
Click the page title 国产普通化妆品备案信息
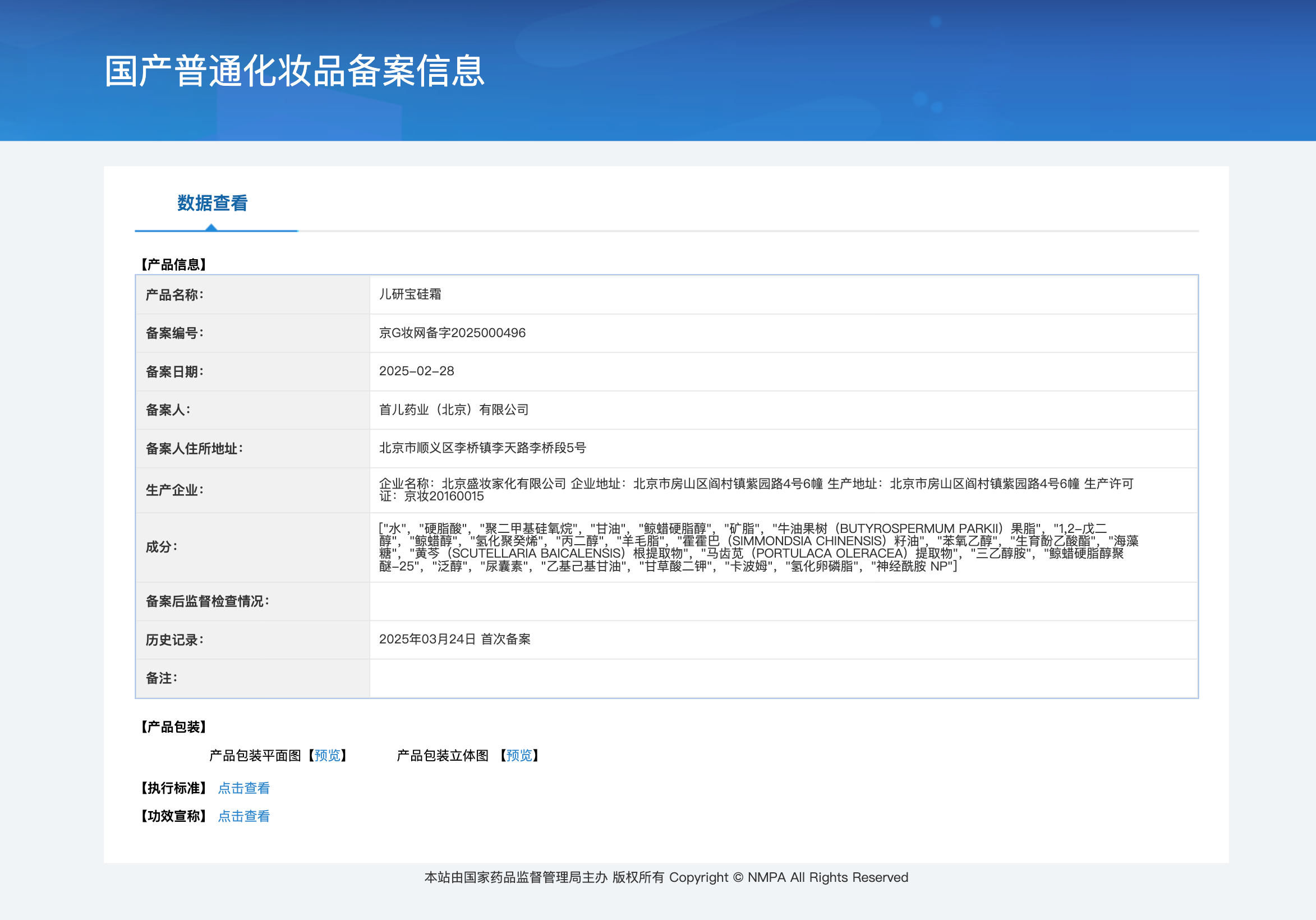pyautogui.click(x=295, y=72)
